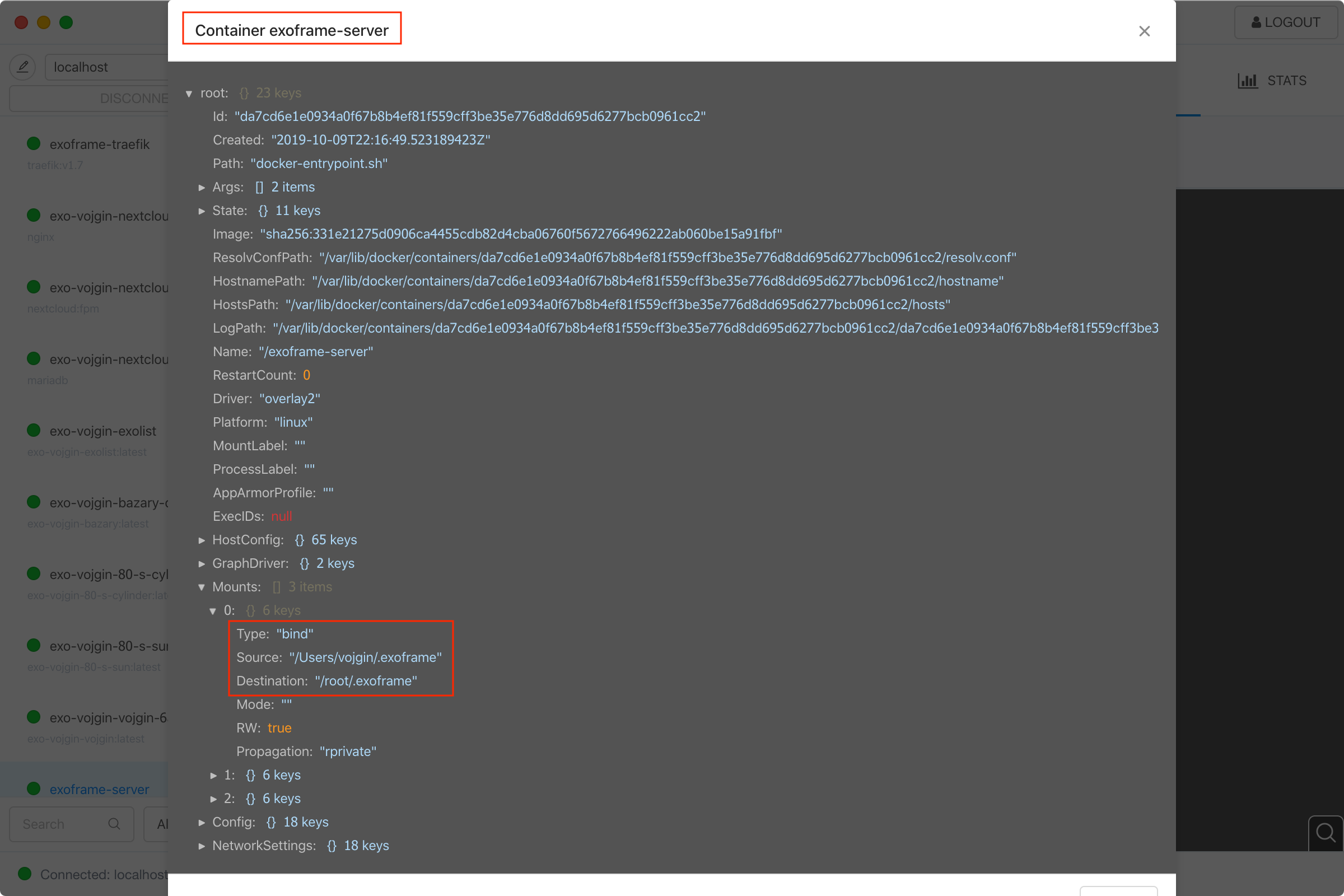Close the Container exoframe-server dialog
The image size is (1344, 896).
[1145, 31]
